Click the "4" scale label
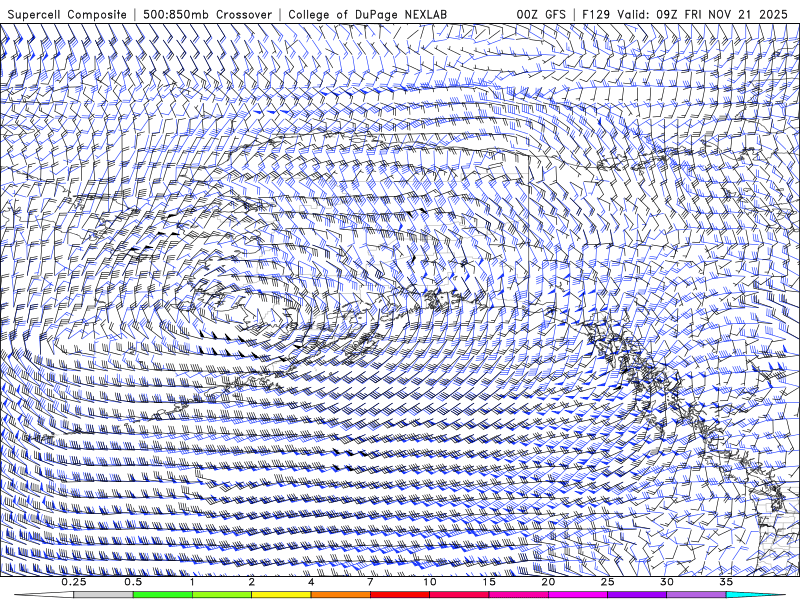The height and width of the screenshot is (600, 800). coord(311,582)
